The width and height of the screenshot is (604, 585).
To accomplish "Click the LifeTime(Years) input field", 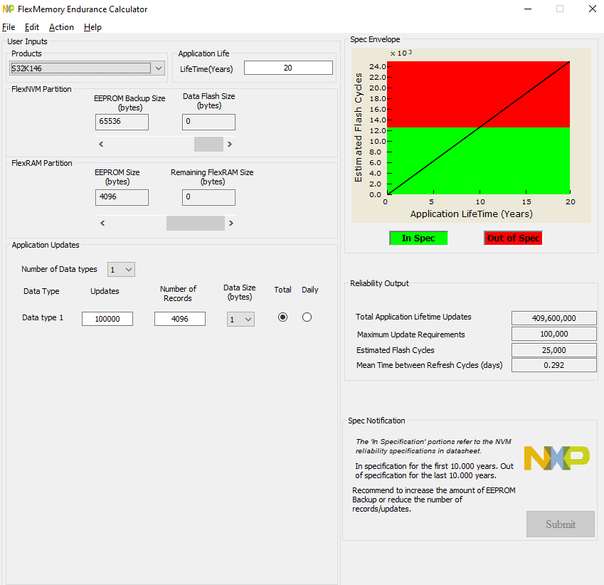I will pos(288,68).
